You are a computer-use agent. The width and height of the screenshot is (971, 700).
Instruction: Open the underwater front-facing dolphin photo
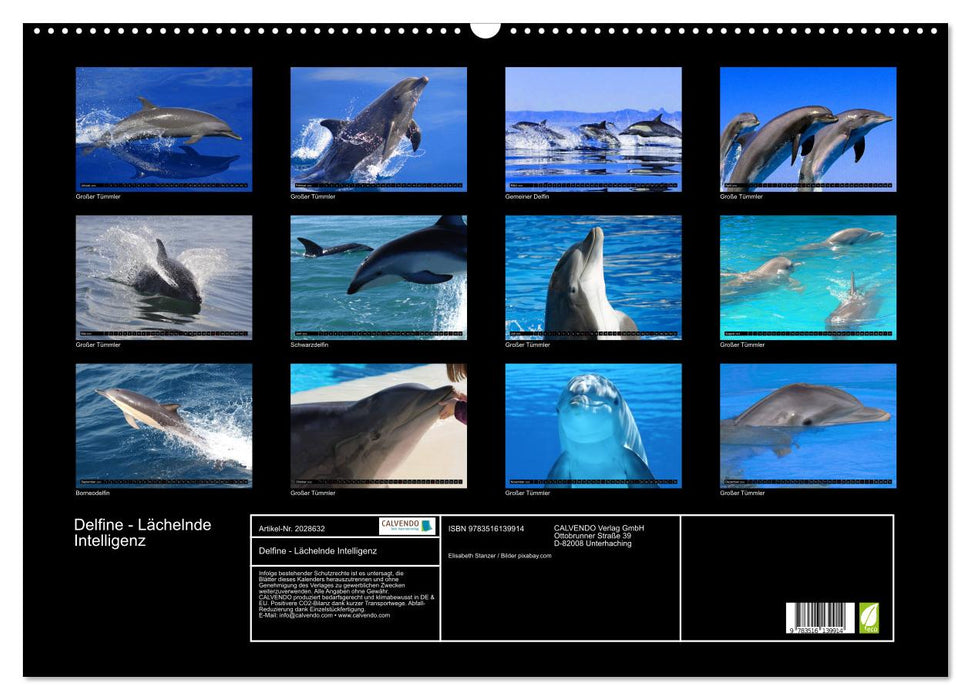click(593, 425)
